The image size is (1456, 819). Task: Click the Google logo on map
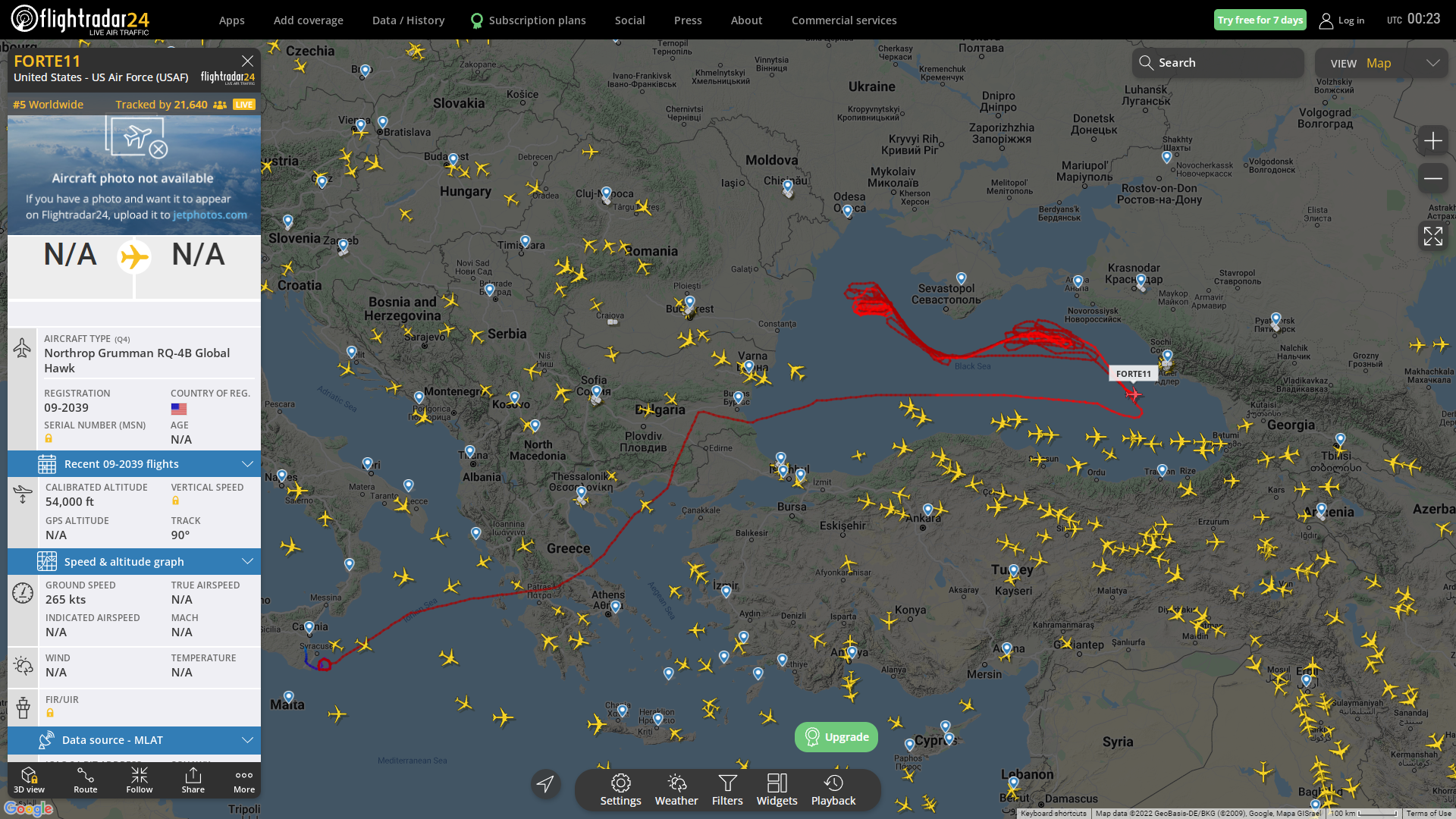coord(28,809)
